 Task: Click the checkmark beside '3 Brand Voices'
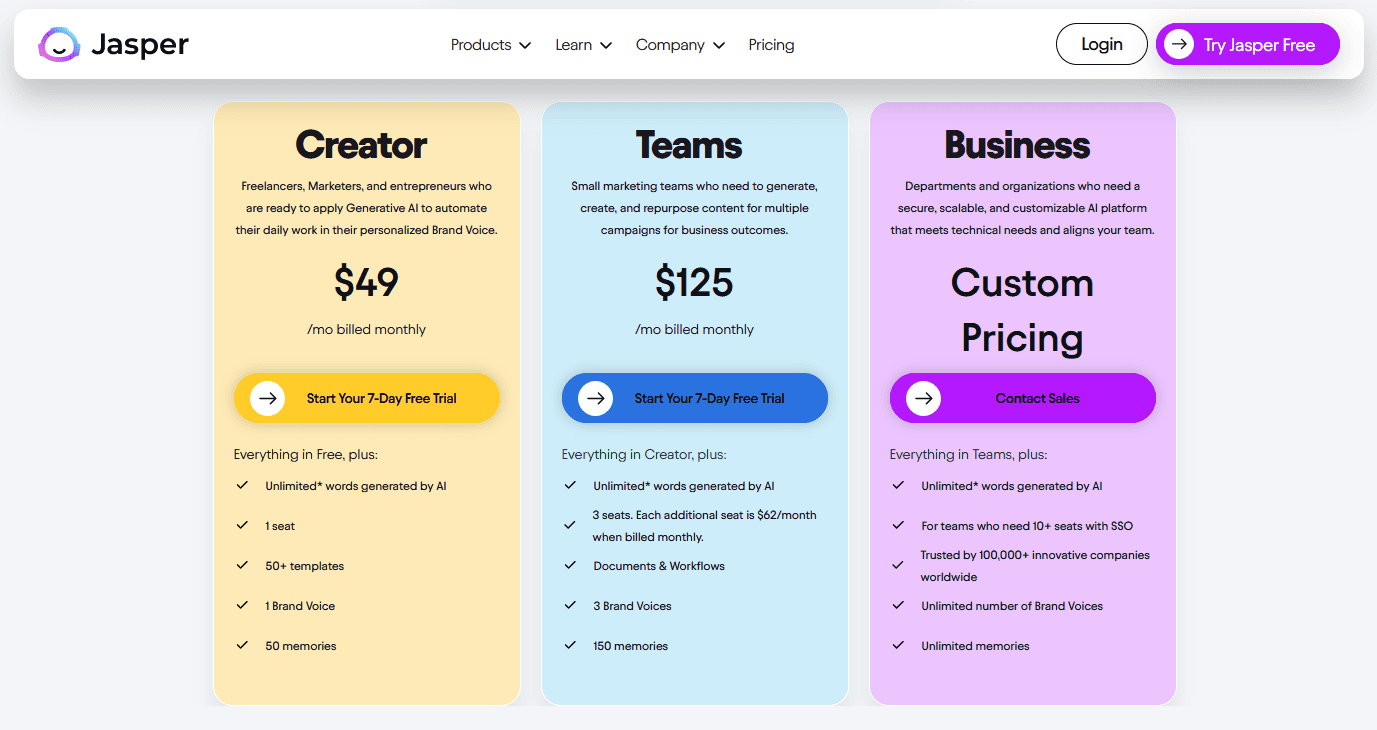click(570, 605)
